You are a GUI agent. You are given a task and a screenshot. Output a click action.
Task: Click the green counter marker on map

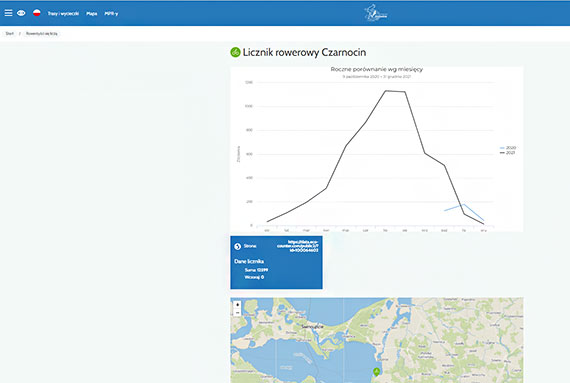click(x=377, y=372)
